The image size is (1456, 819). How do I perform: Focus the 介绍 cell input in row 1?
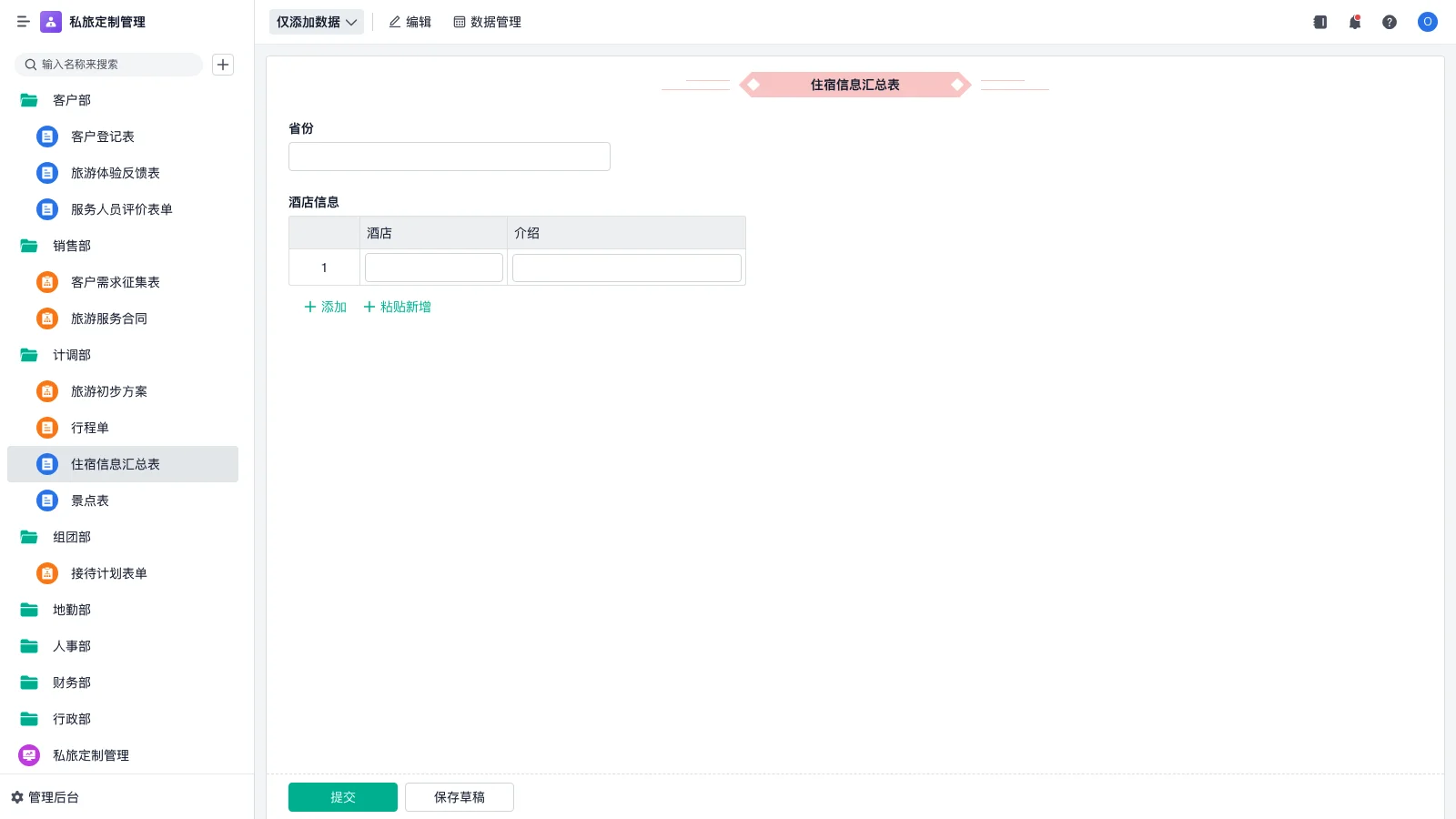(627, 268)
